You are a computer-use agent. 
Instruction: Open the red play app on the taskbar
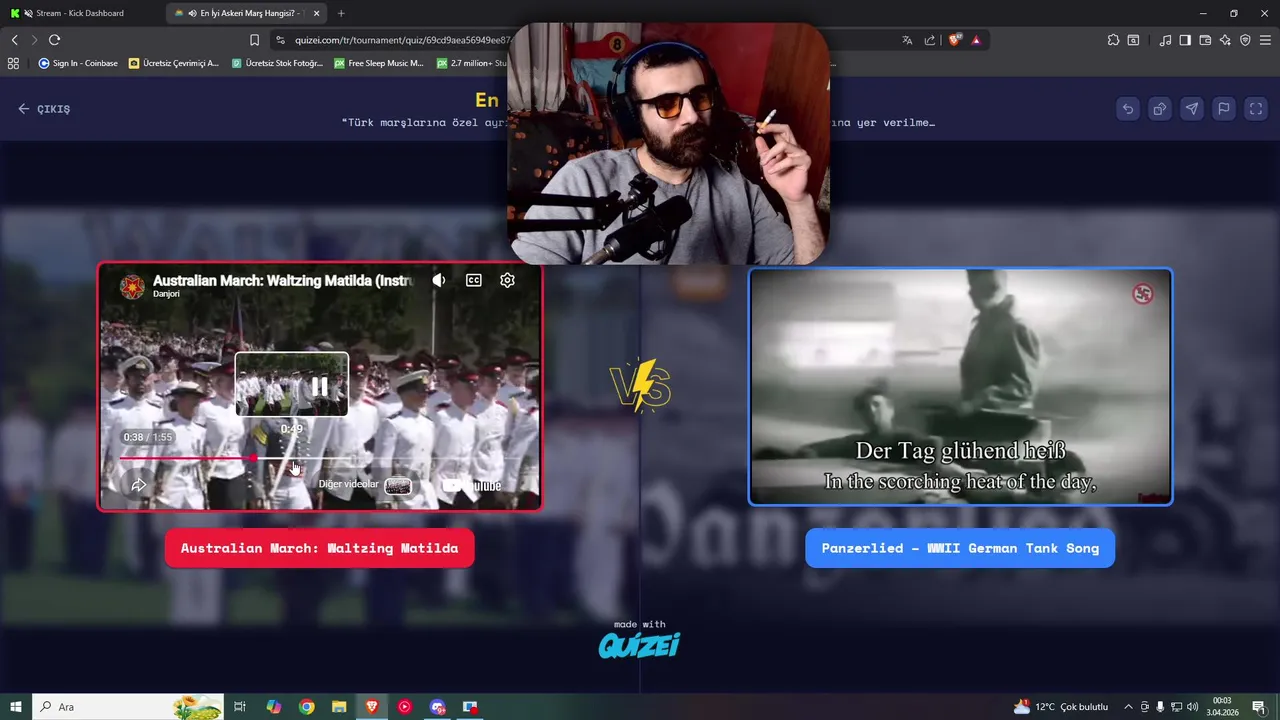point(404,707)
